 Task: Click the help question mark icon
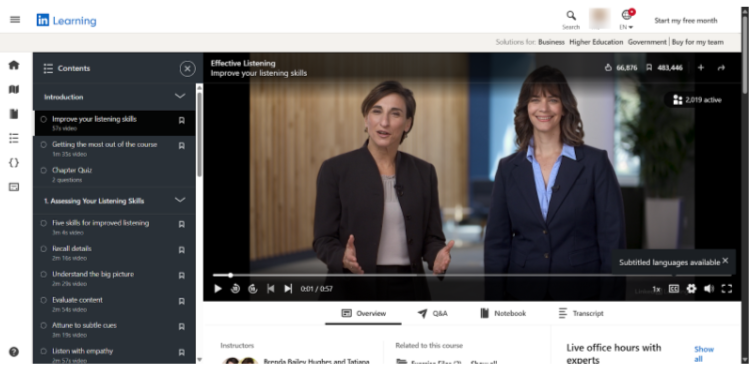tap(14, 352)
